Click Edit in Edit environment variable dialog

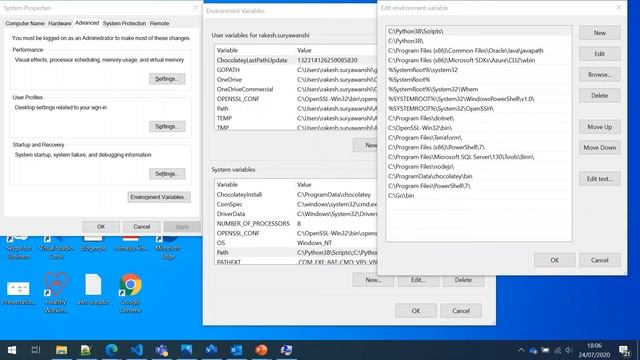click(x=600, y=54)
